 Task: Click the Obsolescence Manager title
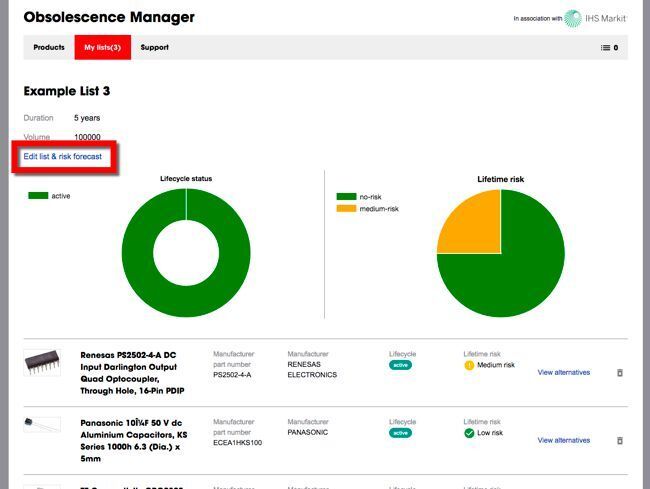pyautogui.click(x=109, y=17)
